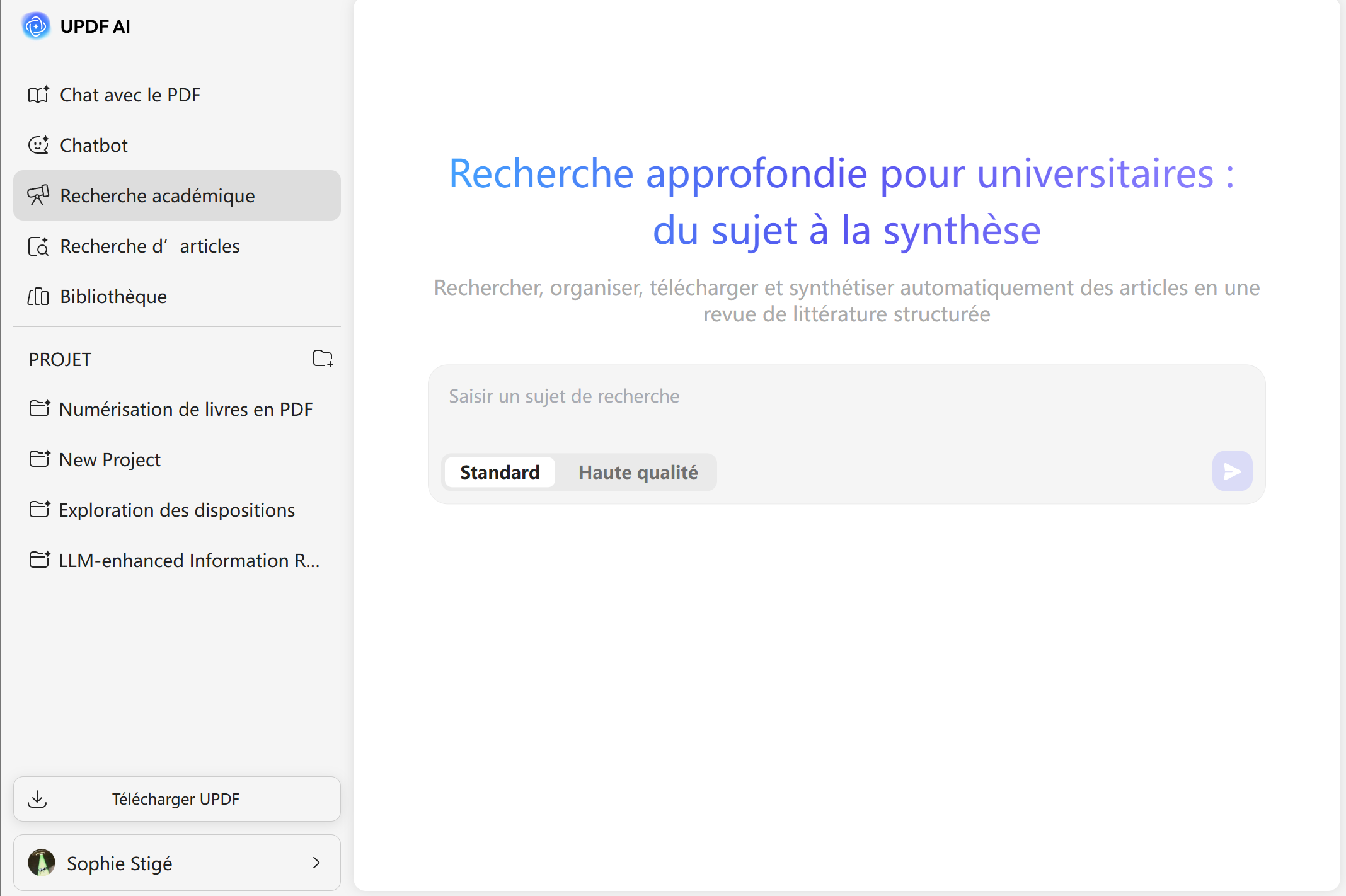This screenshot has height=896, width=1346.
Task: Open Recherche d'articles search icon
Action: click(39, 246)
